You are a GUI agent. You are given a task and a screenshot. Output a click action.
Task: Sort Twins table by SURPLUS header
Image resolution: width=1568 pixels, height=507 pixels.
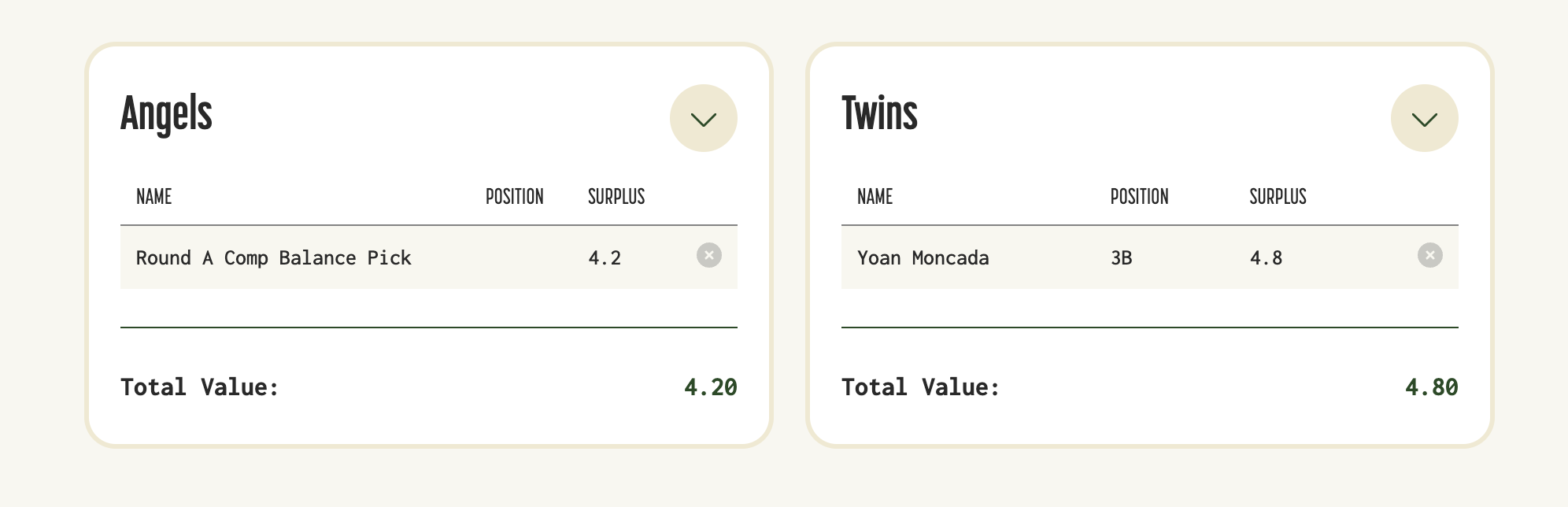1278,197
